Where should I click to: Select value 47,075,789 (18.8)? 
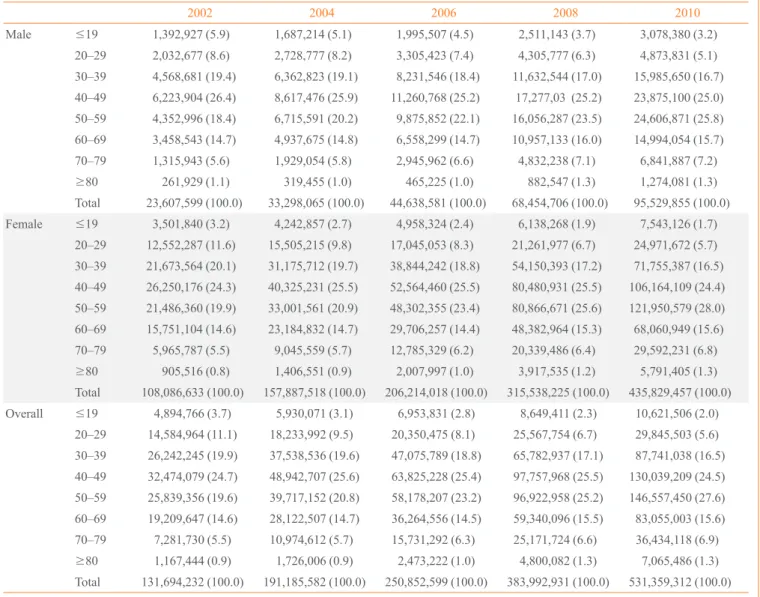(x=436, y=456)
